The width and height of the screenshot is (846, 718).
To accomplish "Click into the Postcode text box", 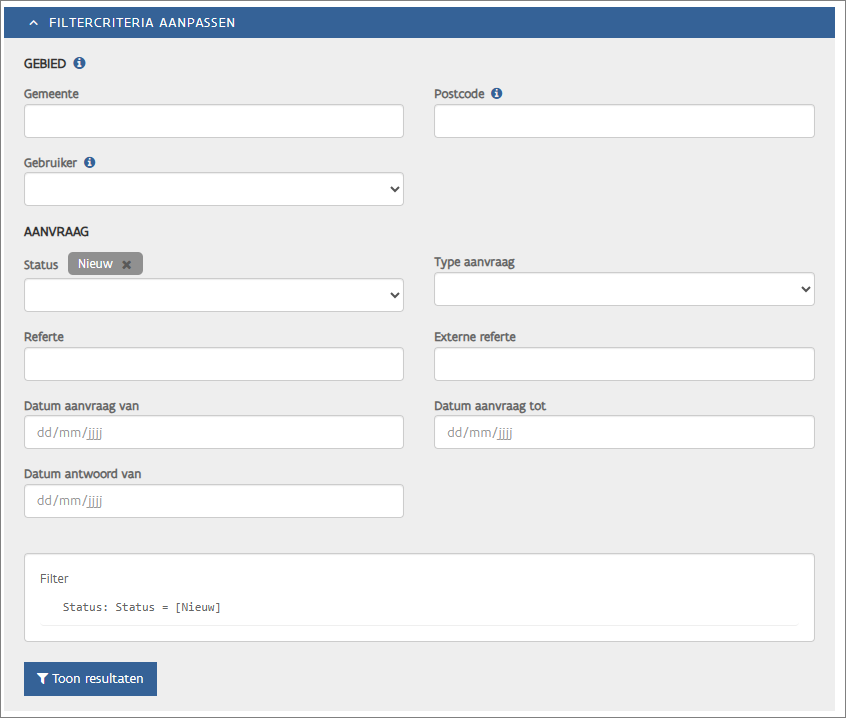I will point(623,121).
